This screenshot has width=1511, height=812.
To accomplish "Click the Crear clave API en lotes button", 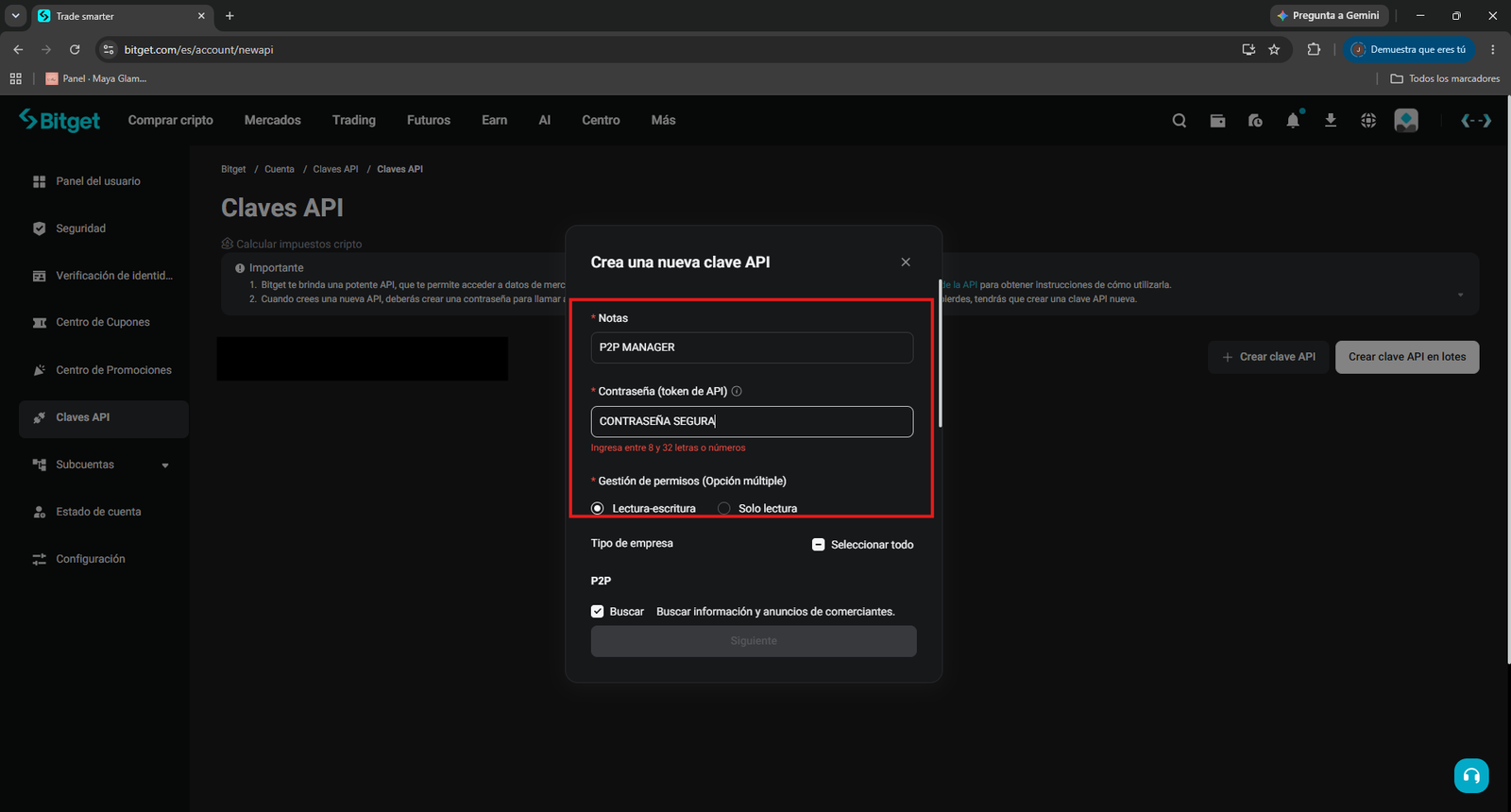I will 1407,357.
